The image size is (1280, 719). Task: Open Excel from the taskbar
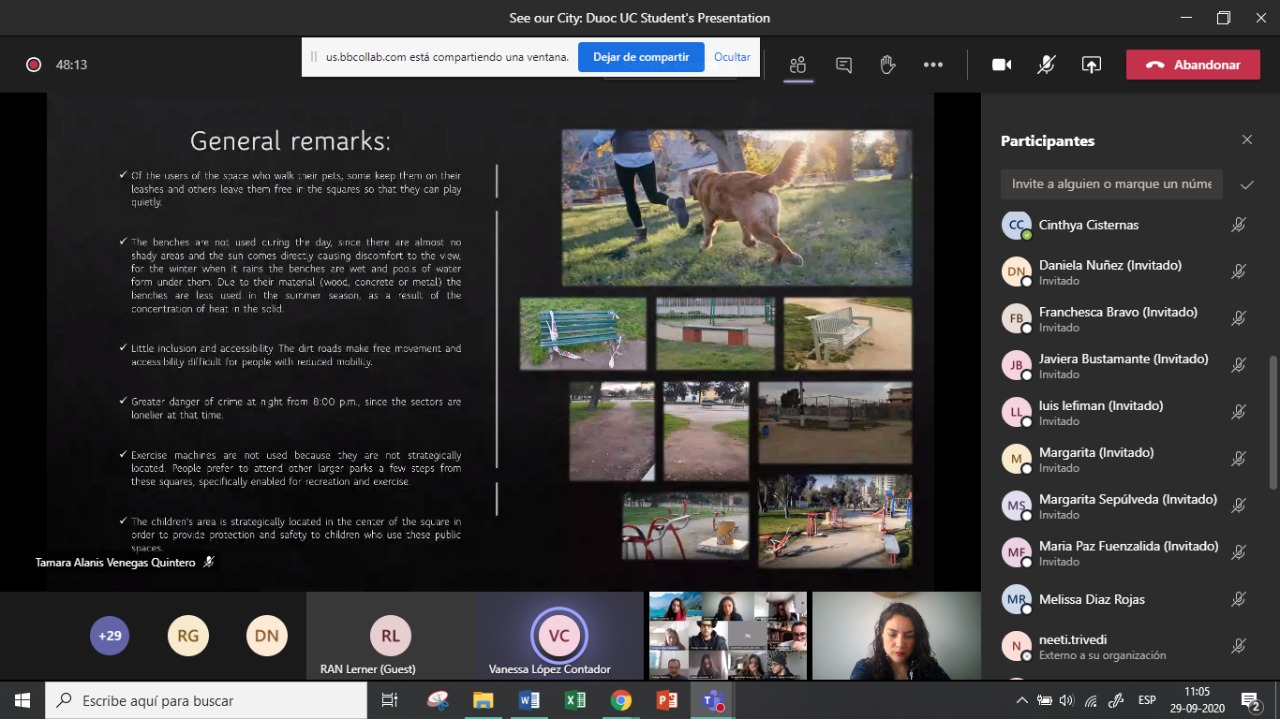[x=575, y=701]
